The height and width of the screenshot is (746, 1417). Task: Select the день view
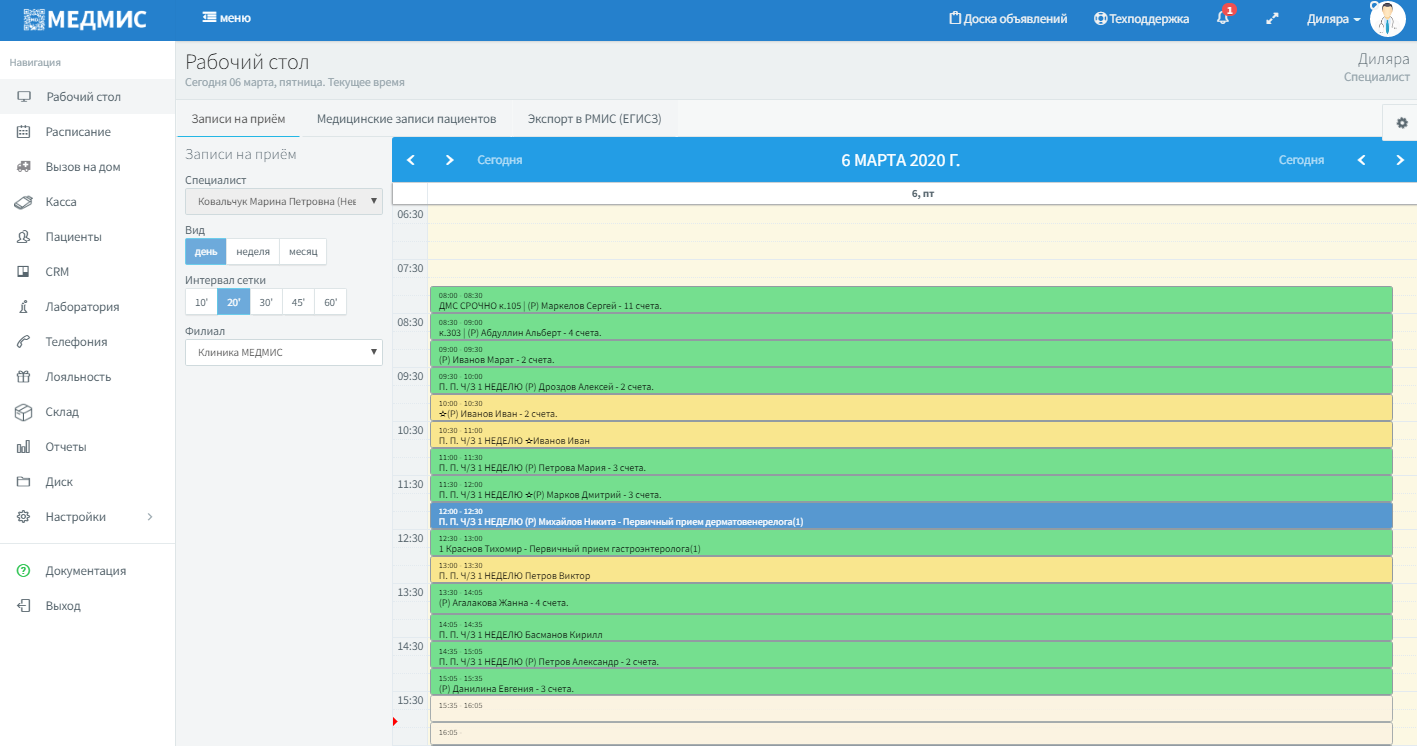click(206, 251)
